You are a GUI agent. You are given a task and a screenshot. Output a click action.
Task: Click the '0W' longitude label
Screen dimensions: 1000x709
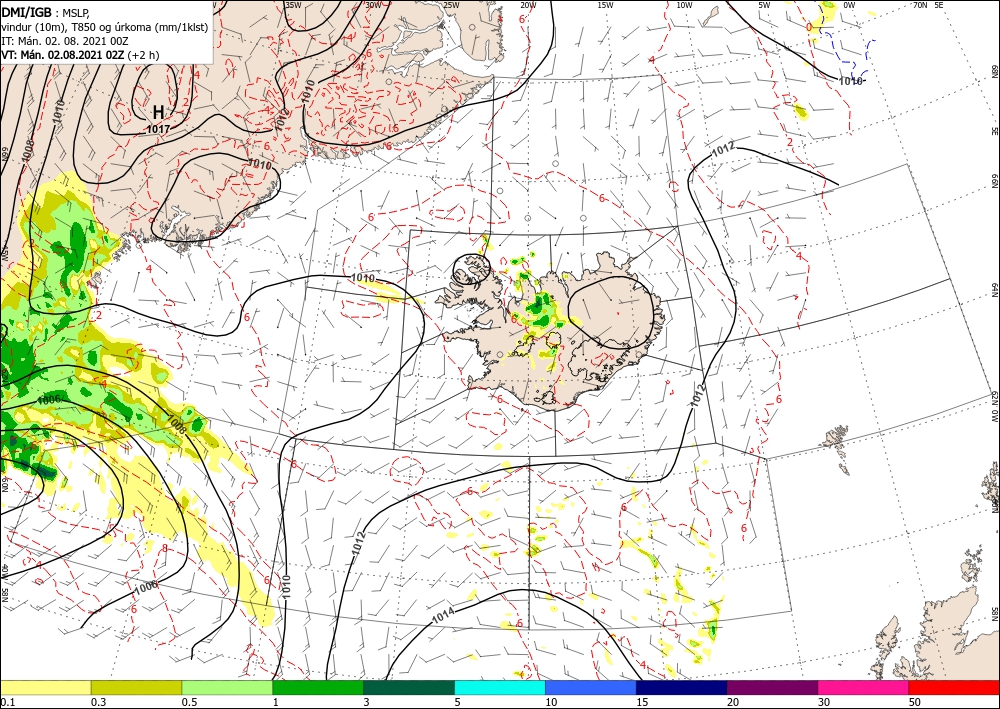pos(849,5)
